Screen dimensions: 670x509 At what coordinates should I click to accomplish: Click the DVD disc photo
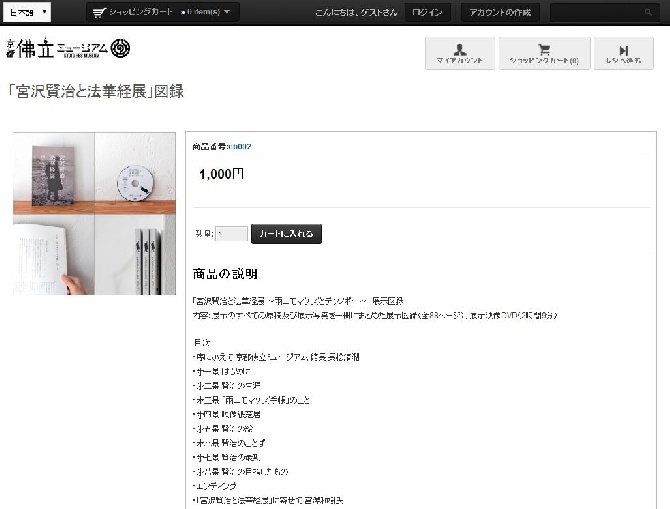pos(135,174)
